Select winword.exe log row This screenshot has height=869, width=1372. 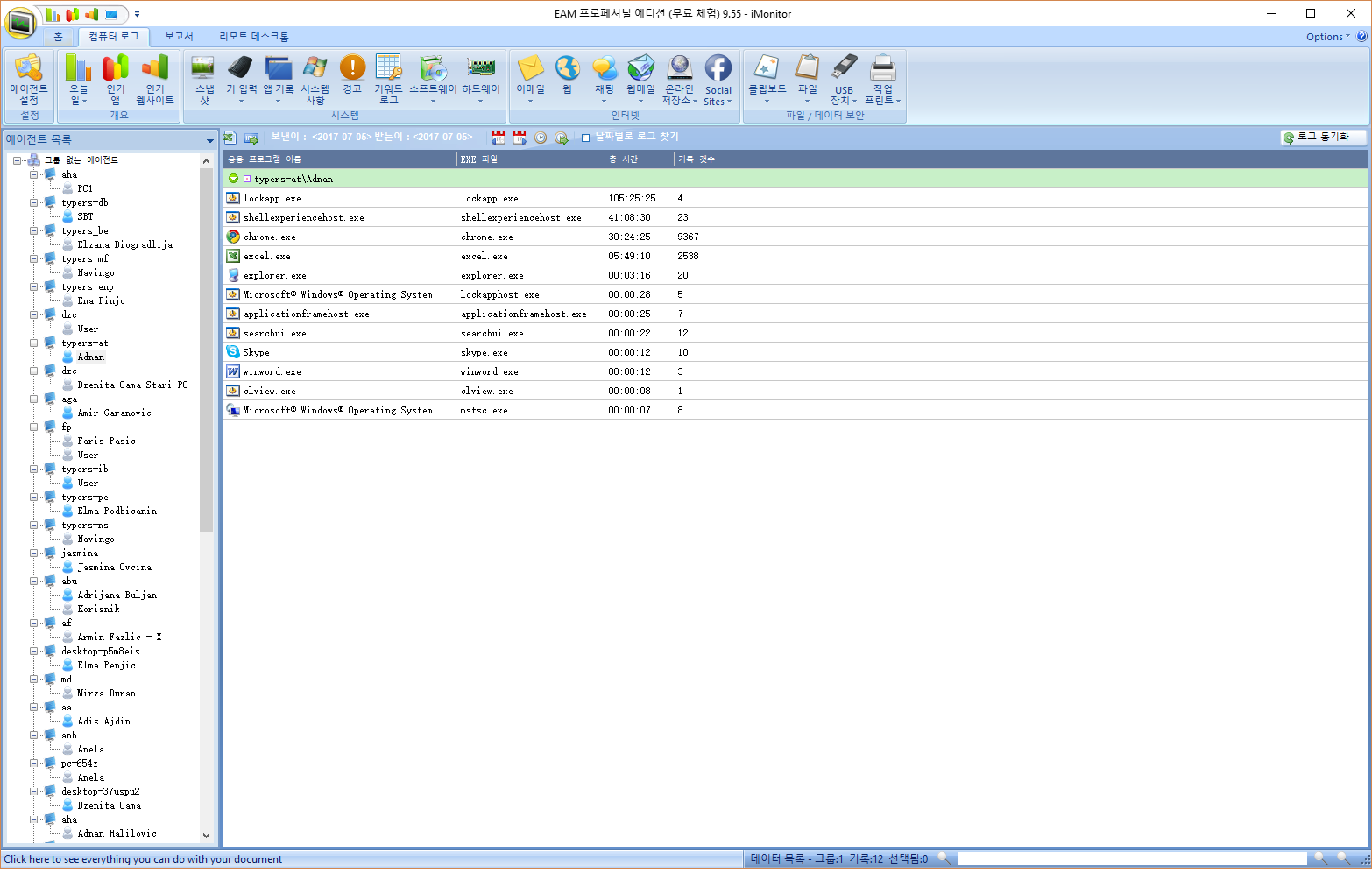coord(796,371)
